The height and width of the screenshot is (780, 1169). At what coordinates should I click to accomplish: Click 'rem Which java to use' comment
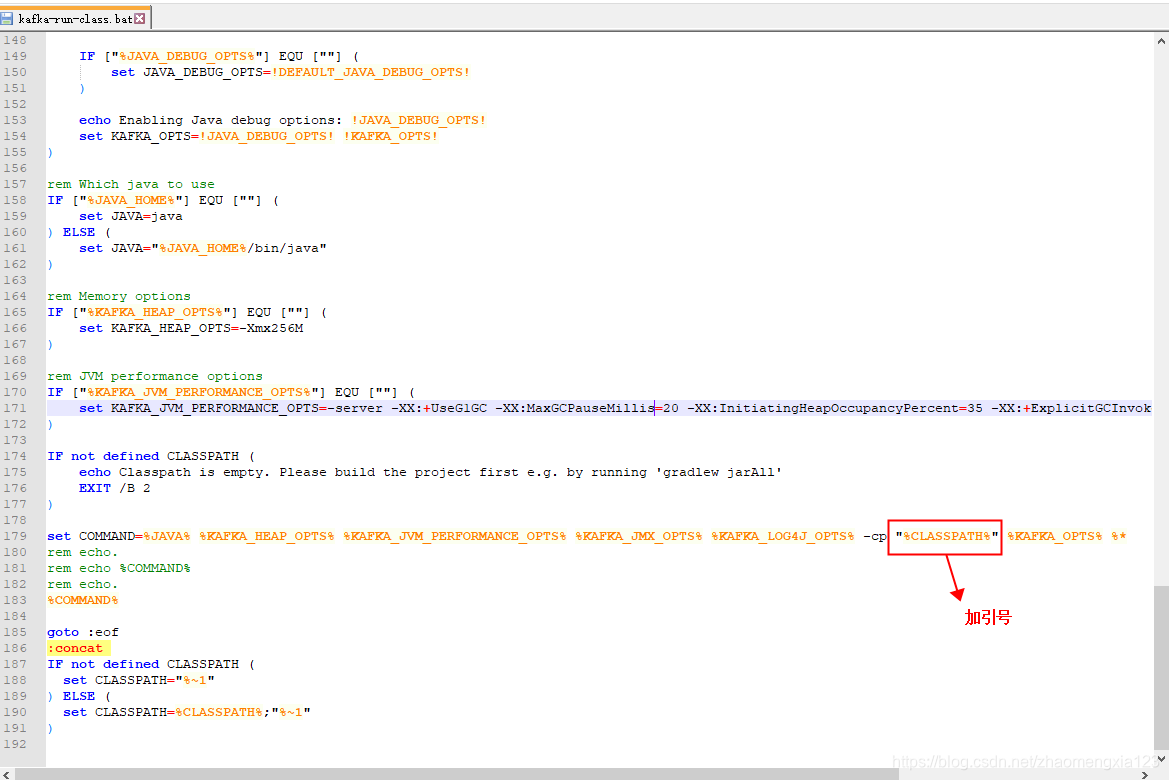(130, 184)
